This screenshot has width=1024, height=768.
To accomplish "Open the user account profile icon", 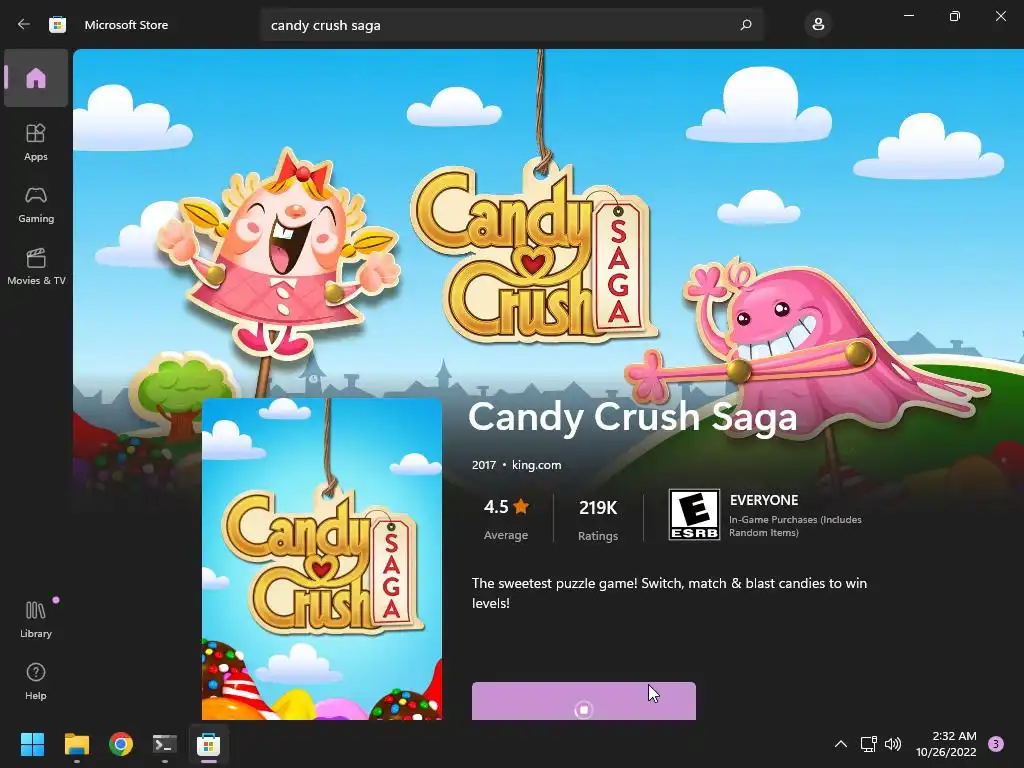I will [x=818, y=25].
